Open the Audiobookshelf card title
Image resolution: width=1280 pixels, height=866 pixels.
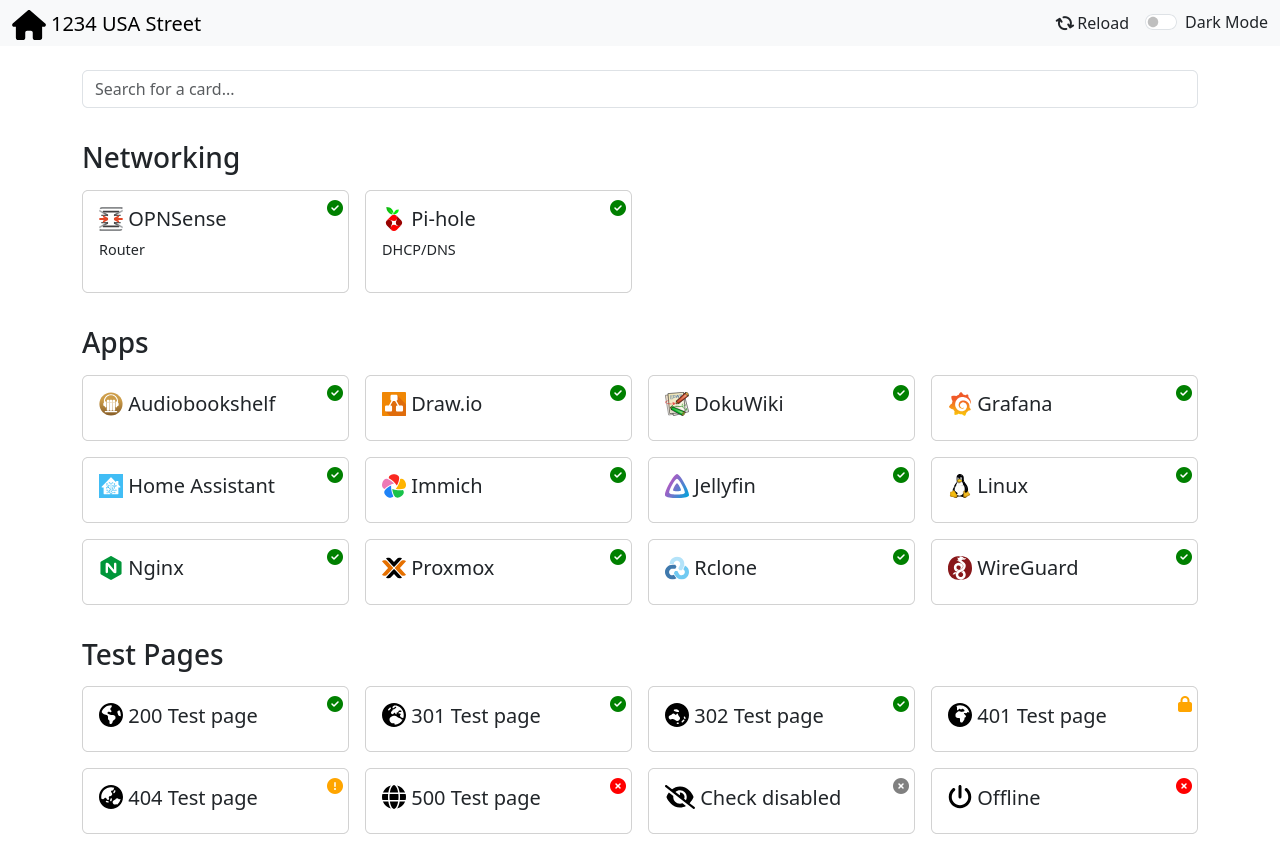click(202, 404)
